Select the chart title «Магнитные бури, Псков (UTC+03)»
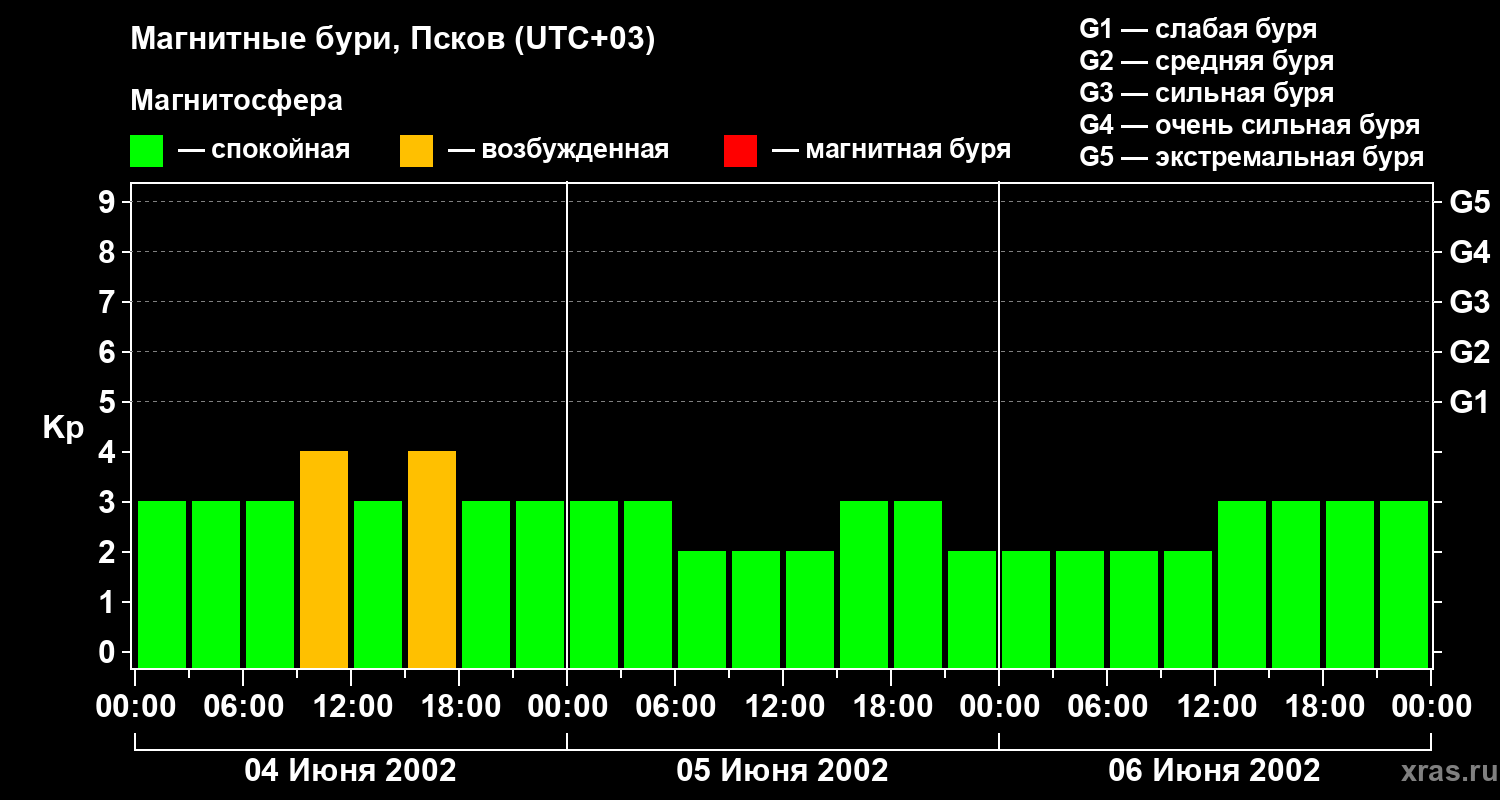Screen dimensions: 1500x800 [x=393, y=40]
